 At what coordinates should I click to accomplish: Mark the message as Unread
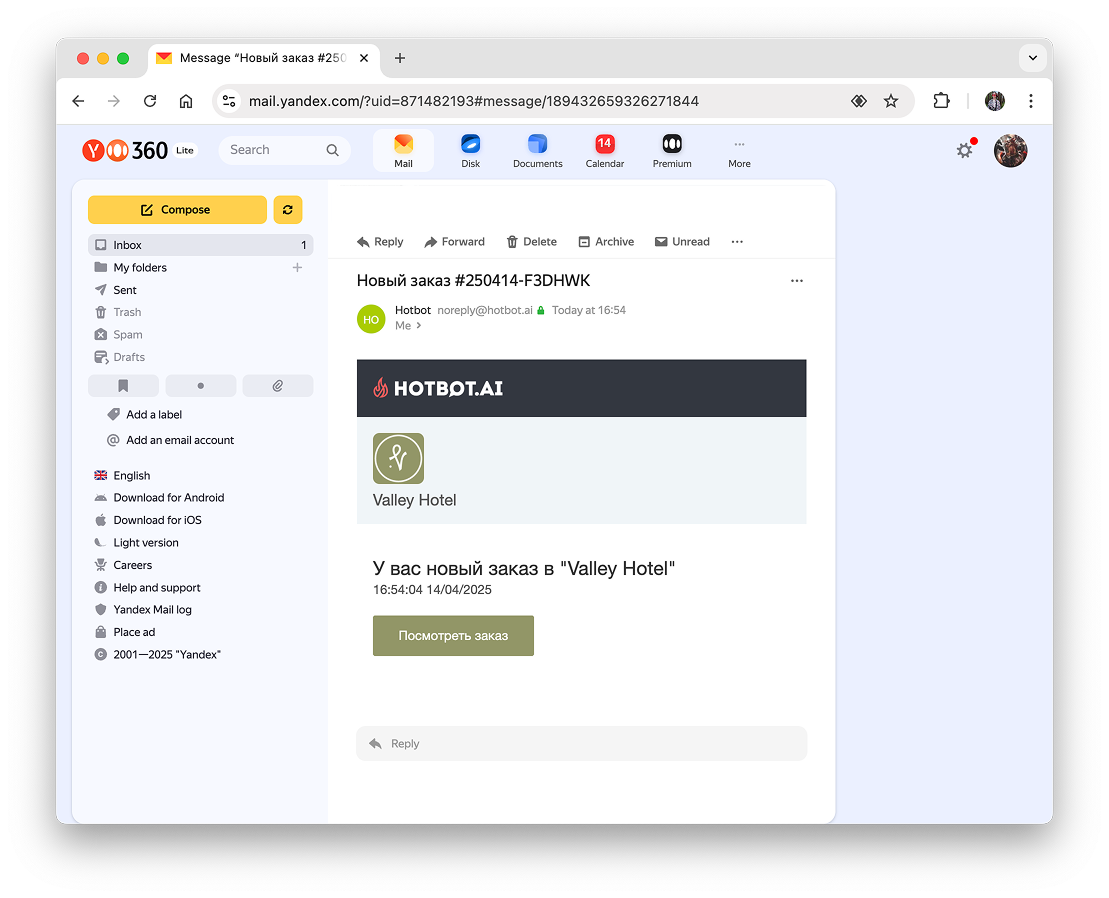(x=683, y=242)
